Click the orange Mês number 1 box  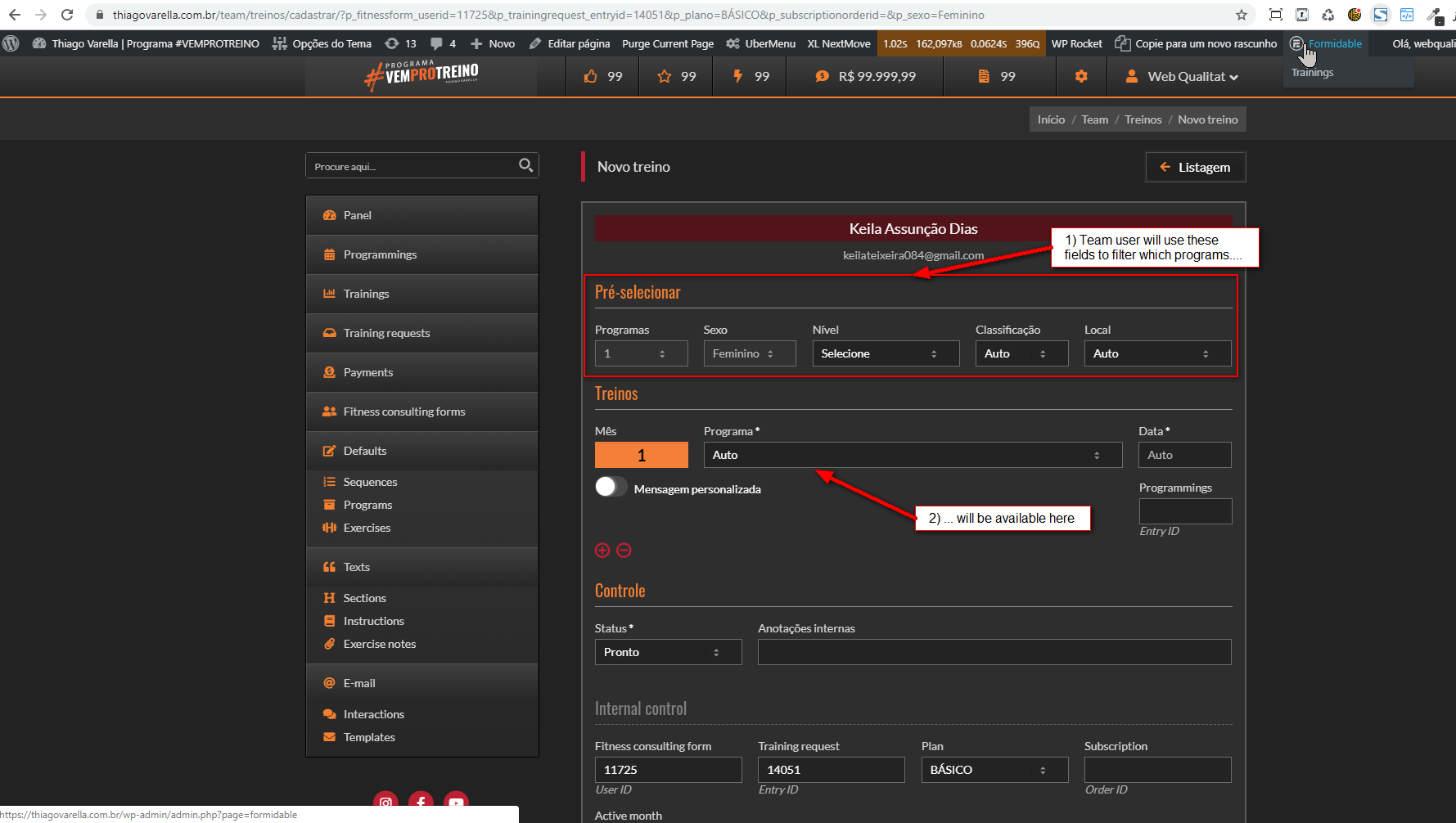tap(641, 455)
